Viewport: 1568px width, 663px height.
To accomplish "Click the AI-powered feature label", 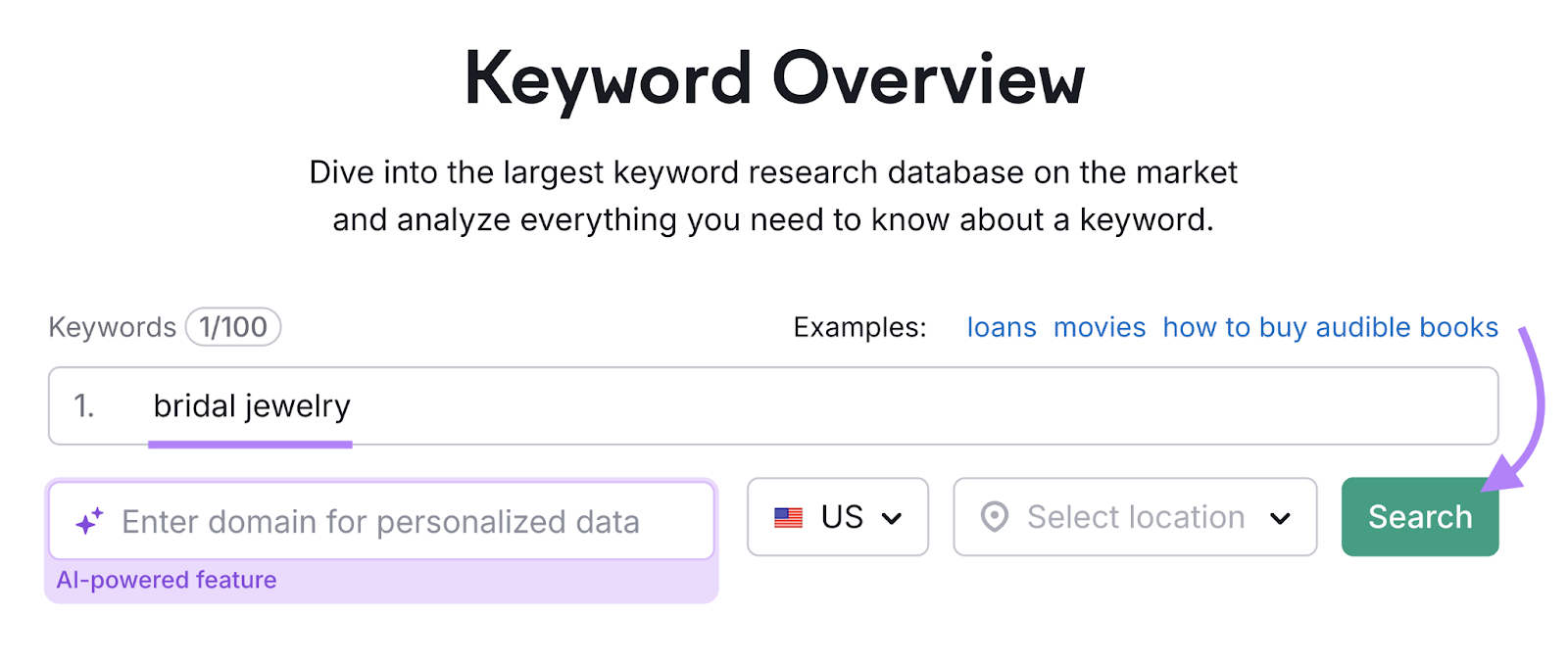I will tap(167, 580).
